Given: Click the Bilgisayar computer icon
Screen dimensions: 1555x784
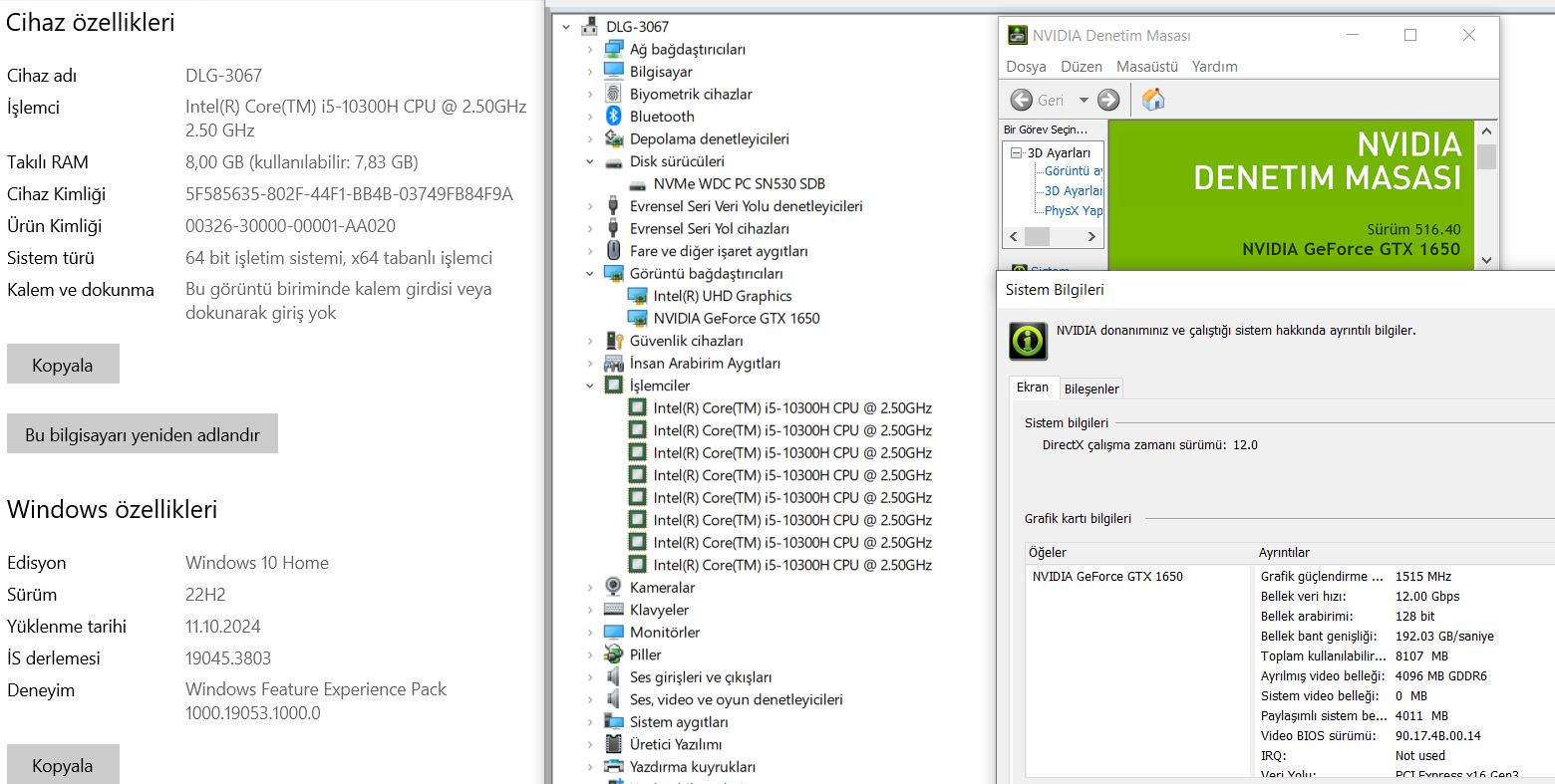Looking at the screenshot, I should coord(613,72).
